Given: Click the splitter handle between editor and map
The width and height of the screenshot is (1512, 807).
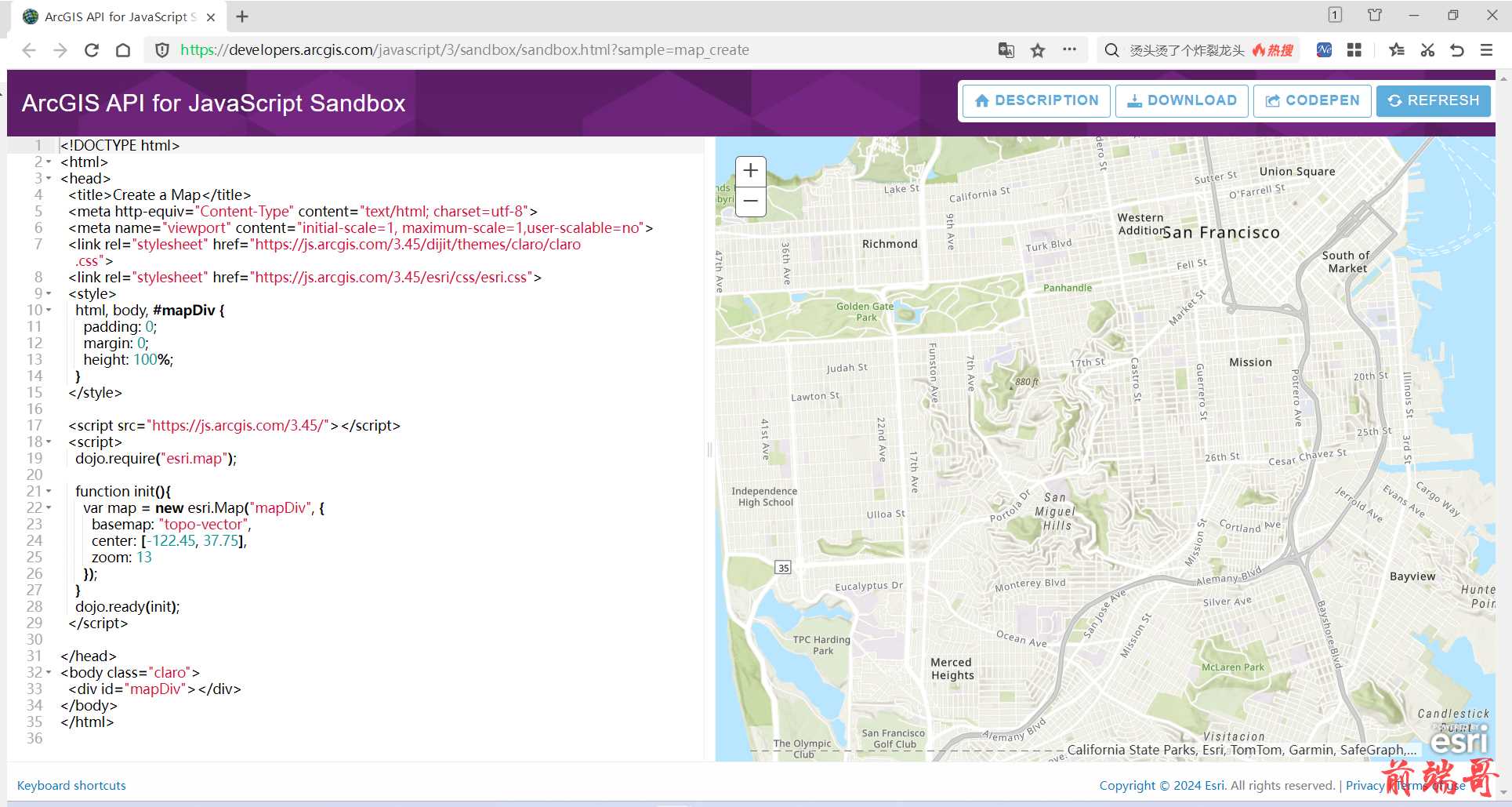Looking at the screenshot, I should pyautogui.click(x=710, y=449).
